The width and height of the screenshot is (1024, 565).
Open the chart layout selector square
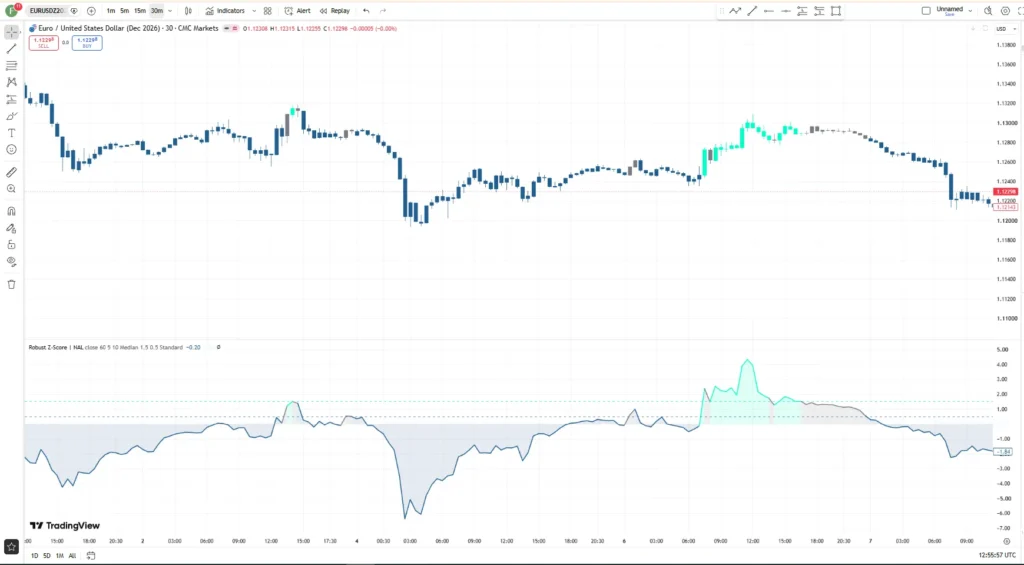[926, 10]
